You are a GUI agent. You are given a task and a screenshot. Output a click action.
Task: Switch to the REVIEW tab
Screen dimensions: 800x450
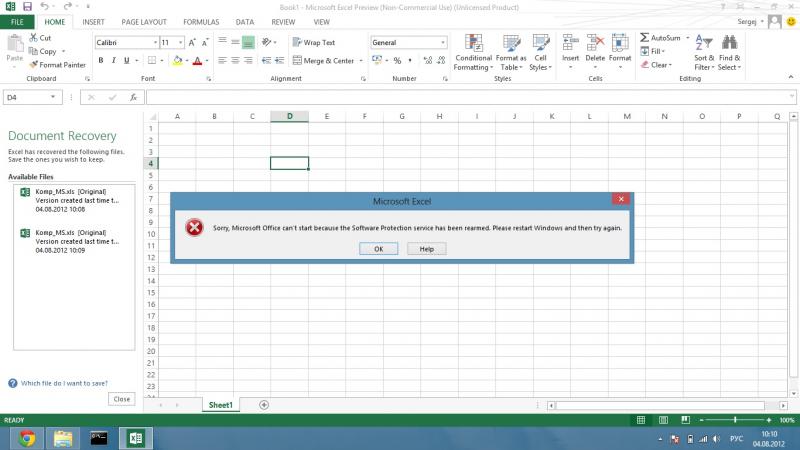283,22
